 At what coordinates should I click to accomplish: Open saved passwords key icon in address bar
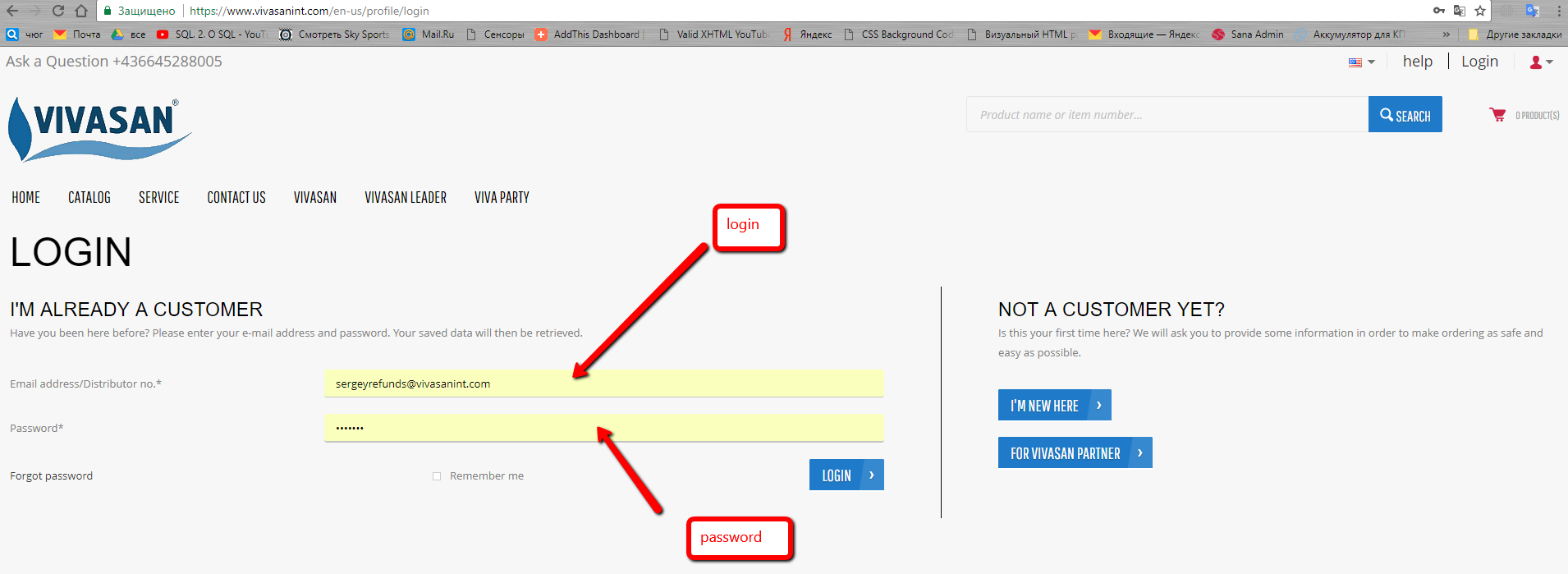pos(1439,11)
